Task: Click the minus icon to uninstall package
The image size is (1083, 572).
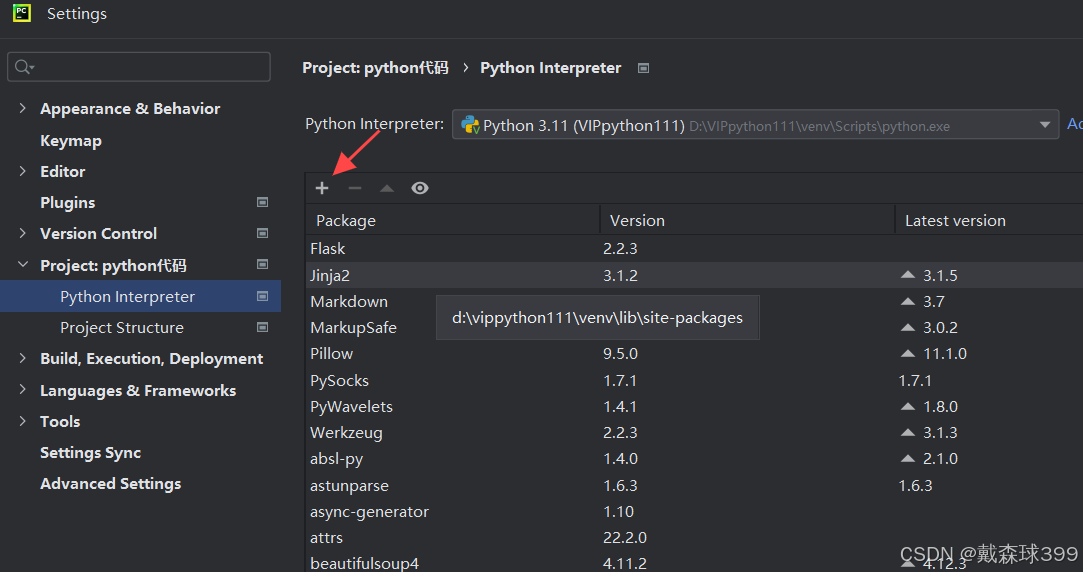Action: [355, 188]
